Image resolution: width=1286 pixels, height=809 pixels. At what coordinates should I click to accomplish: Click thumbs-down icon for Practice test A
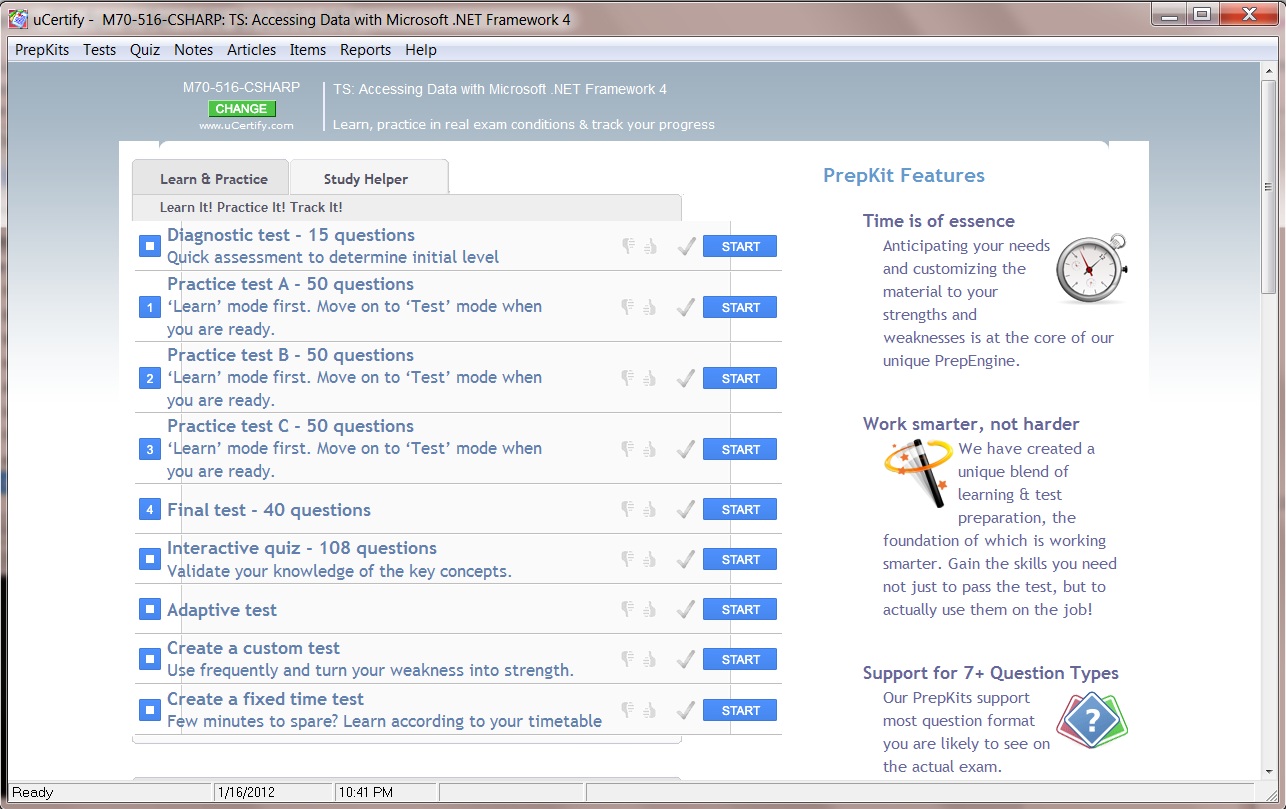point(628,307)
